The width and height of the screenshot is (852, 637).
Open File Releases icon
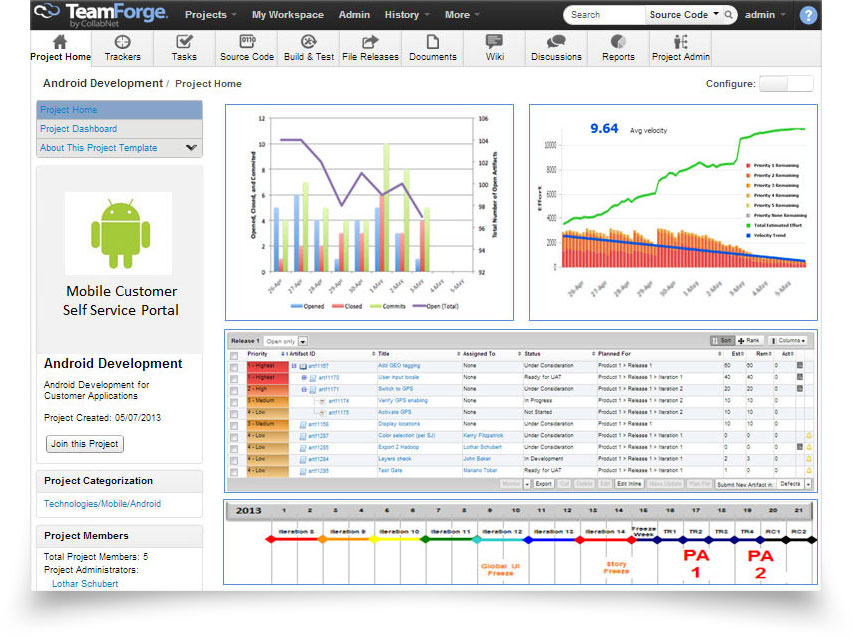tap(370, 46)
